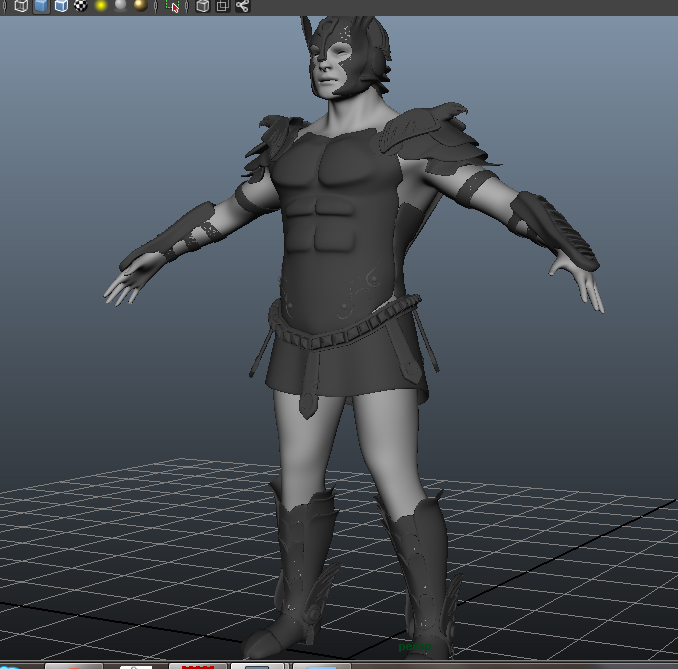678x669 pixels.
Task: Open the red-icon taskbar window button
Action: click(198, 666)
